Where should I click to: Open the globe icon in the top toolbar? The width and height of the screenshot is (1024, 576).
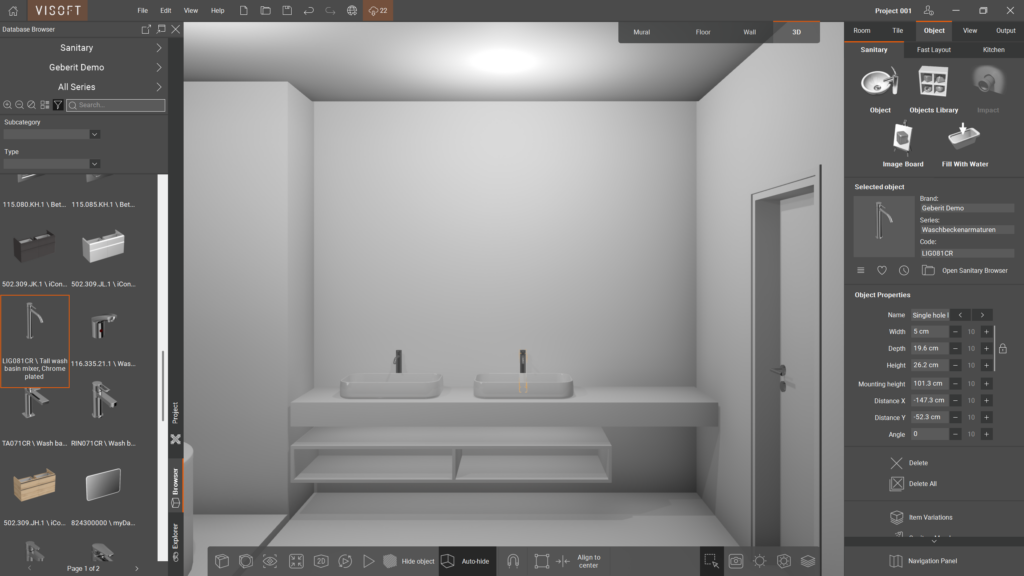352,10
